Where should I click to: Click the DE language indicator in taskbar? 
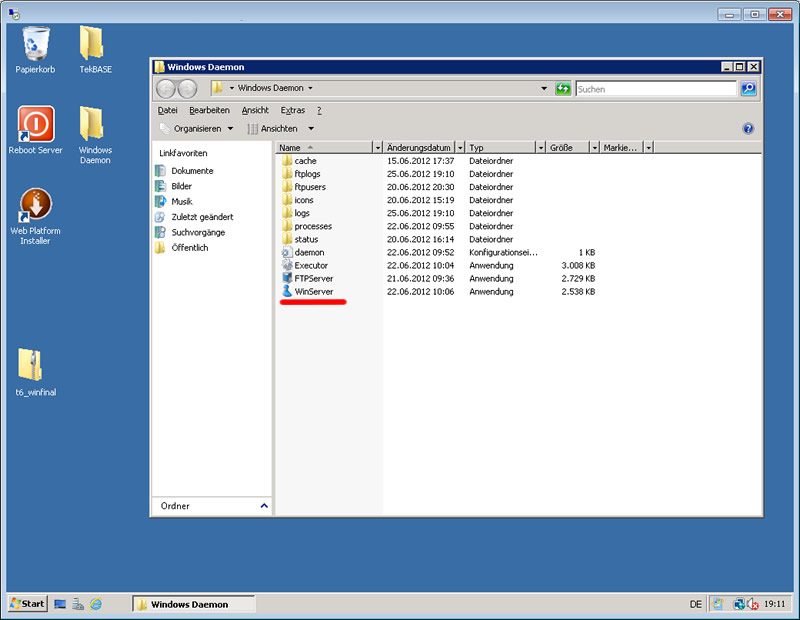click(695, 604)
